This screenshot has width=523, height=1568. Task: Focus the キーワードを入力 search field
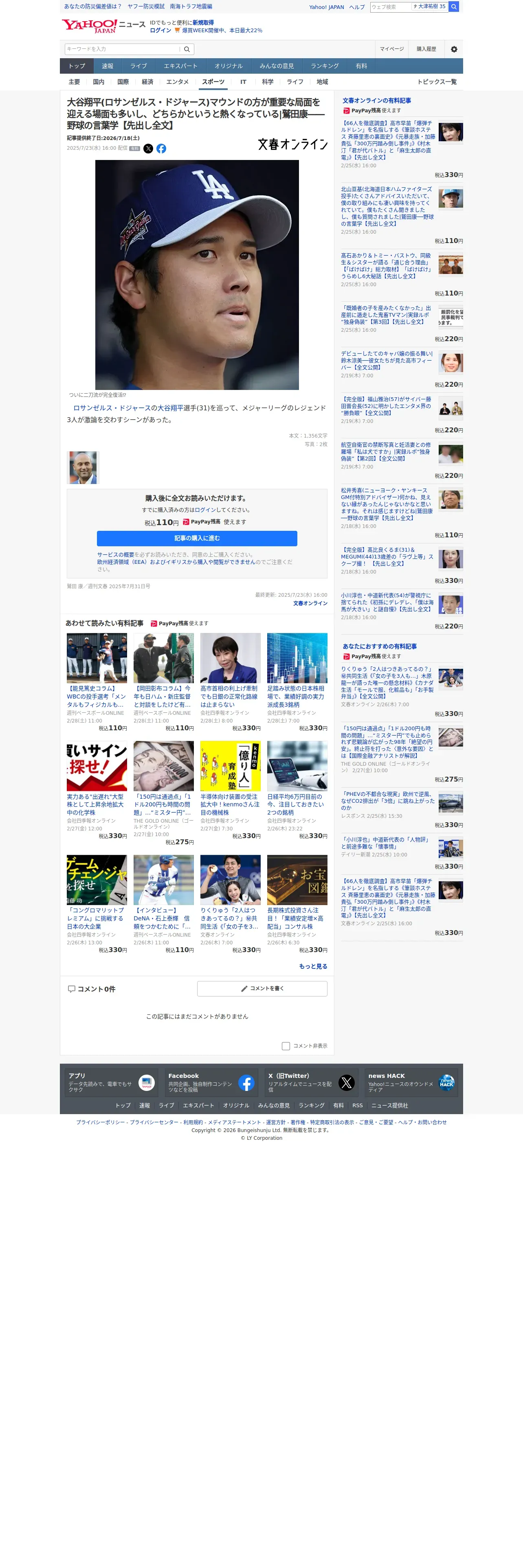(x=122, y=49)
